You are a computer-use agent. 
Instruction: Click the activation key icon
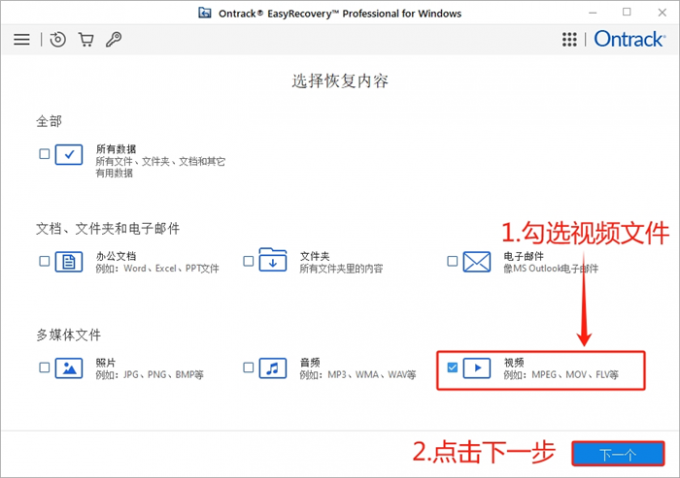(x=114, y=39)
